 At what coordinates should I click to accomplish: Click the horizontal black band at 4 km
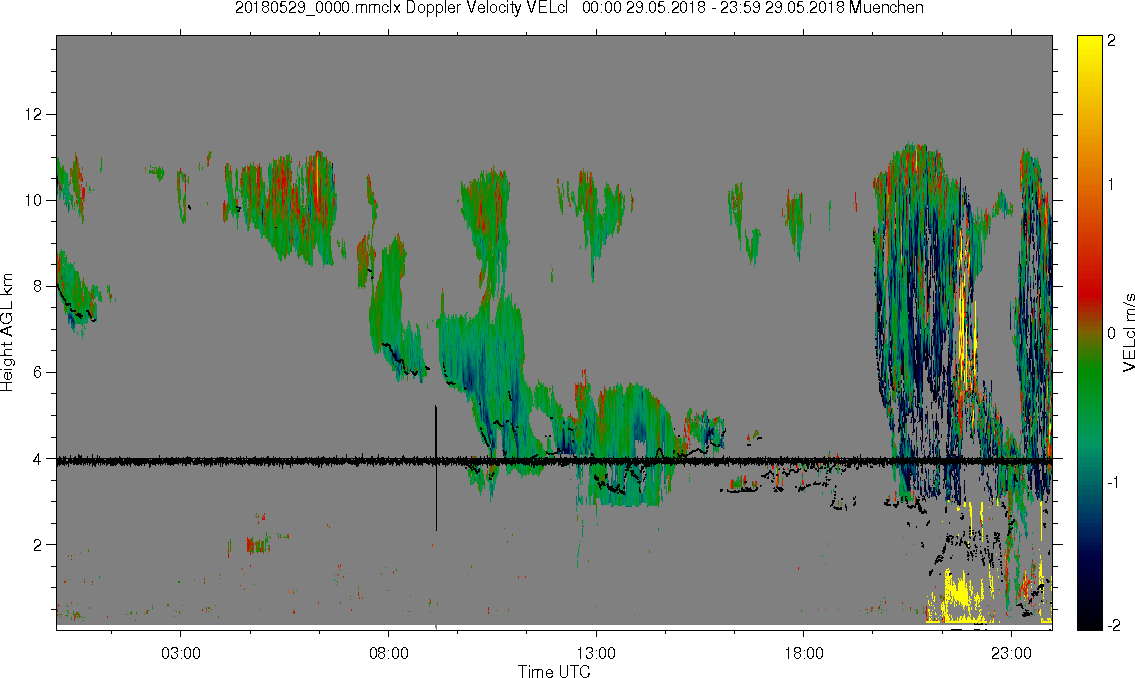(x=554, y=460)
